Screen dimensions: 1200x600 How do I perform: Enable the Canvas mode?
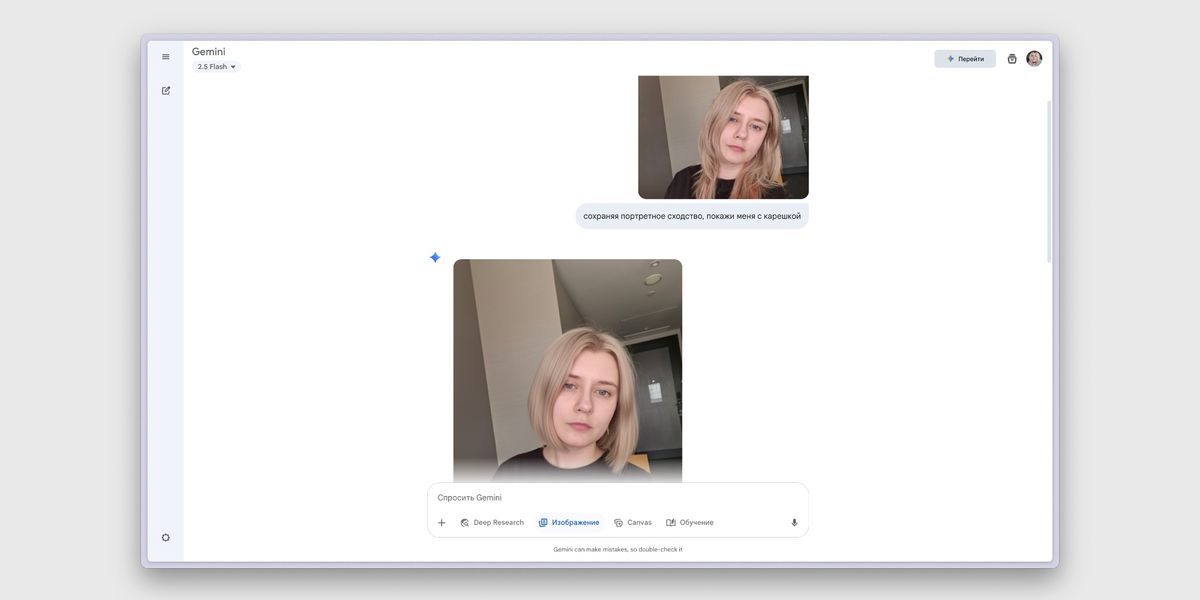tap(633, 523)
